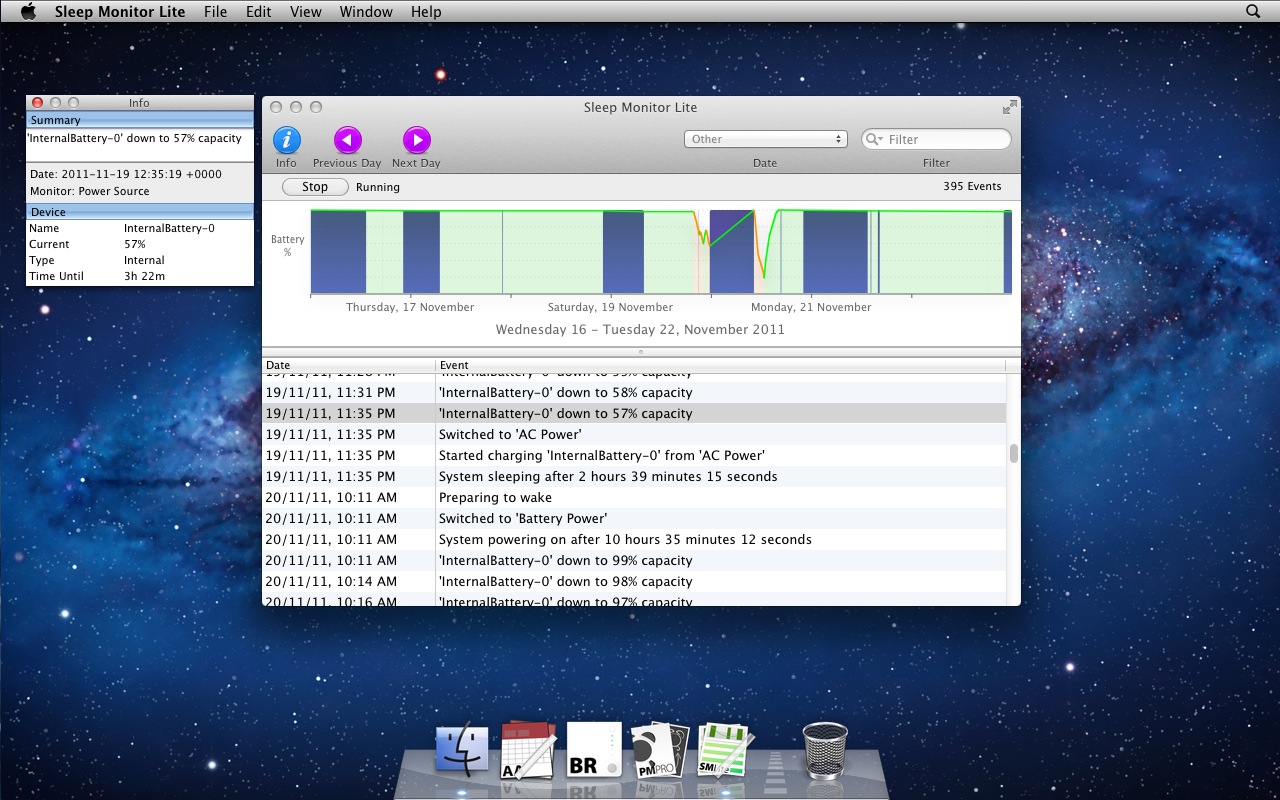1280x800 pixels.
Task: Select the Started charging 'InternalBattery-0' row
Action: point(634,455)
